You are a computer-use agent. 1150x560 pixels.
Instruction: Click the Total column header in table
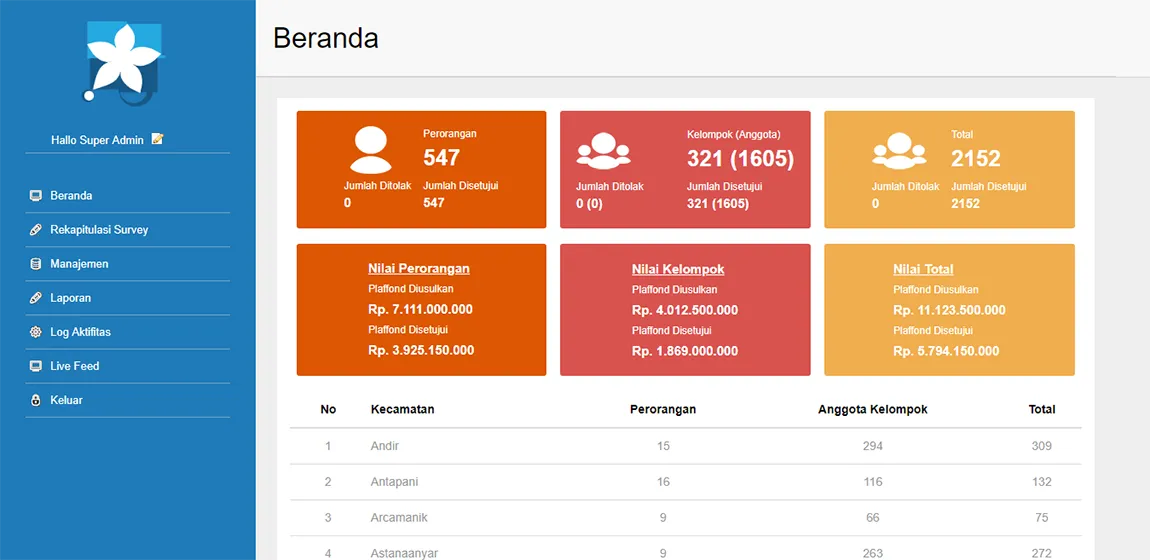pyautogui.click(x=1042, y=409)
